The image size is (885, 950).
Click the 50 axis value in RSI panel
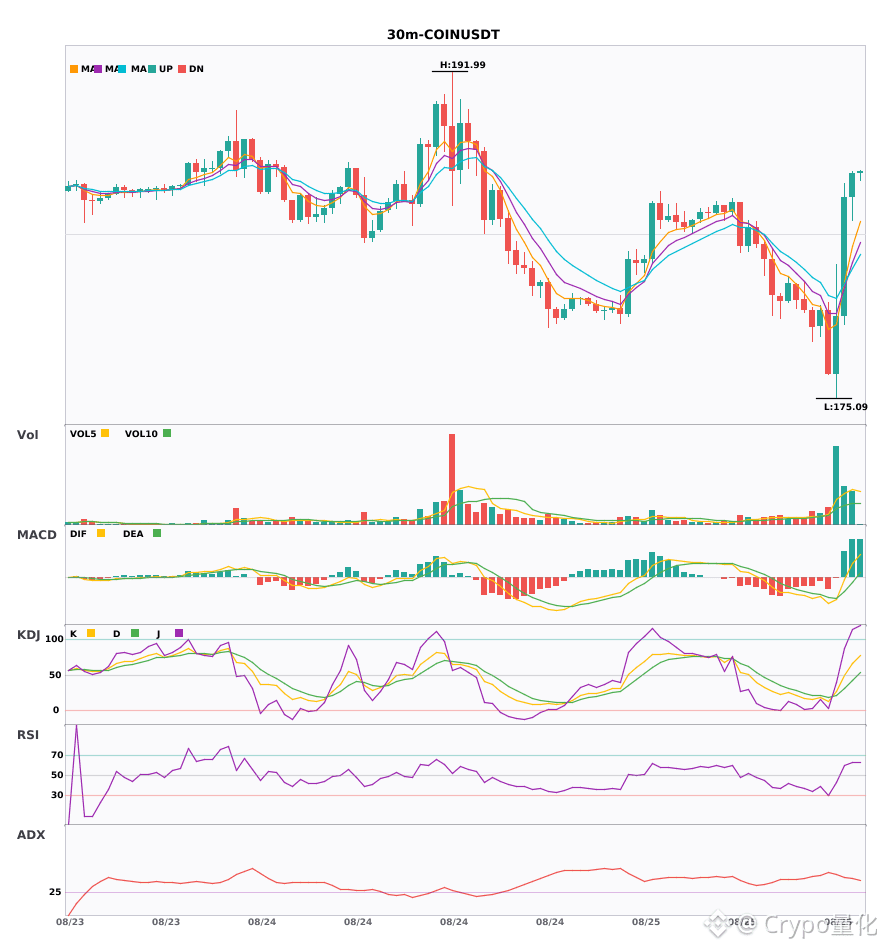58,775
